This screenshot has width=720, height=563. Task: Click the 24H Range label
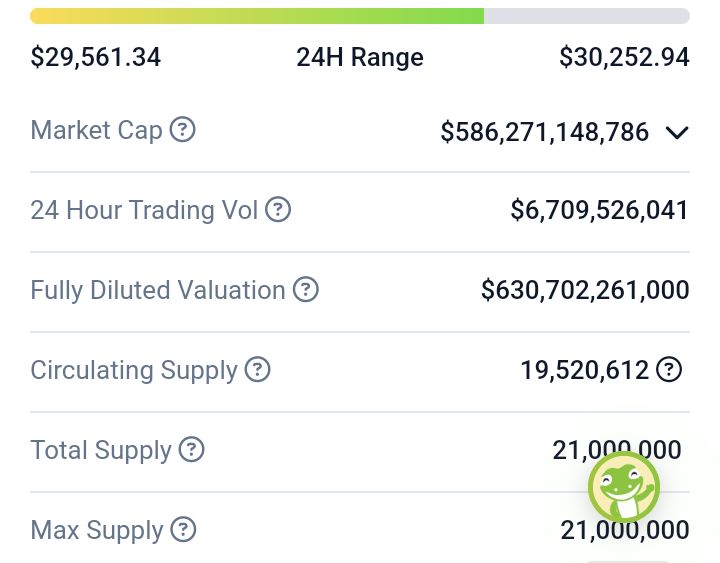[360, 57]
